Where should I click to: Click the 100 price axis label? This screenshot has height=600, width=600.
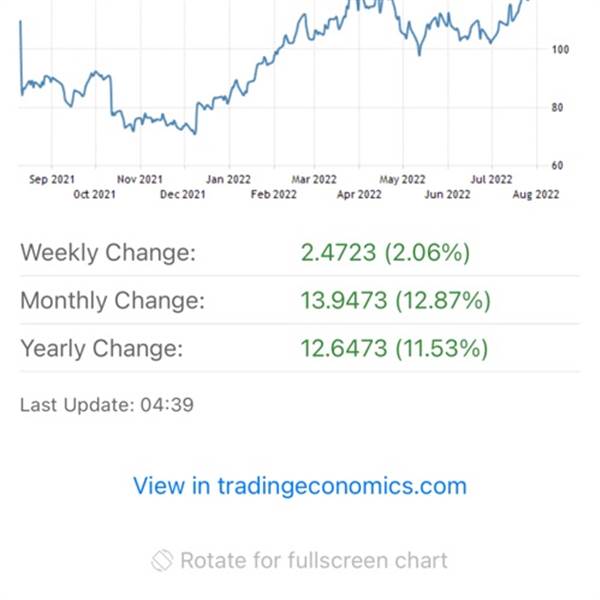pyautogui.click(x=560, y=49)
